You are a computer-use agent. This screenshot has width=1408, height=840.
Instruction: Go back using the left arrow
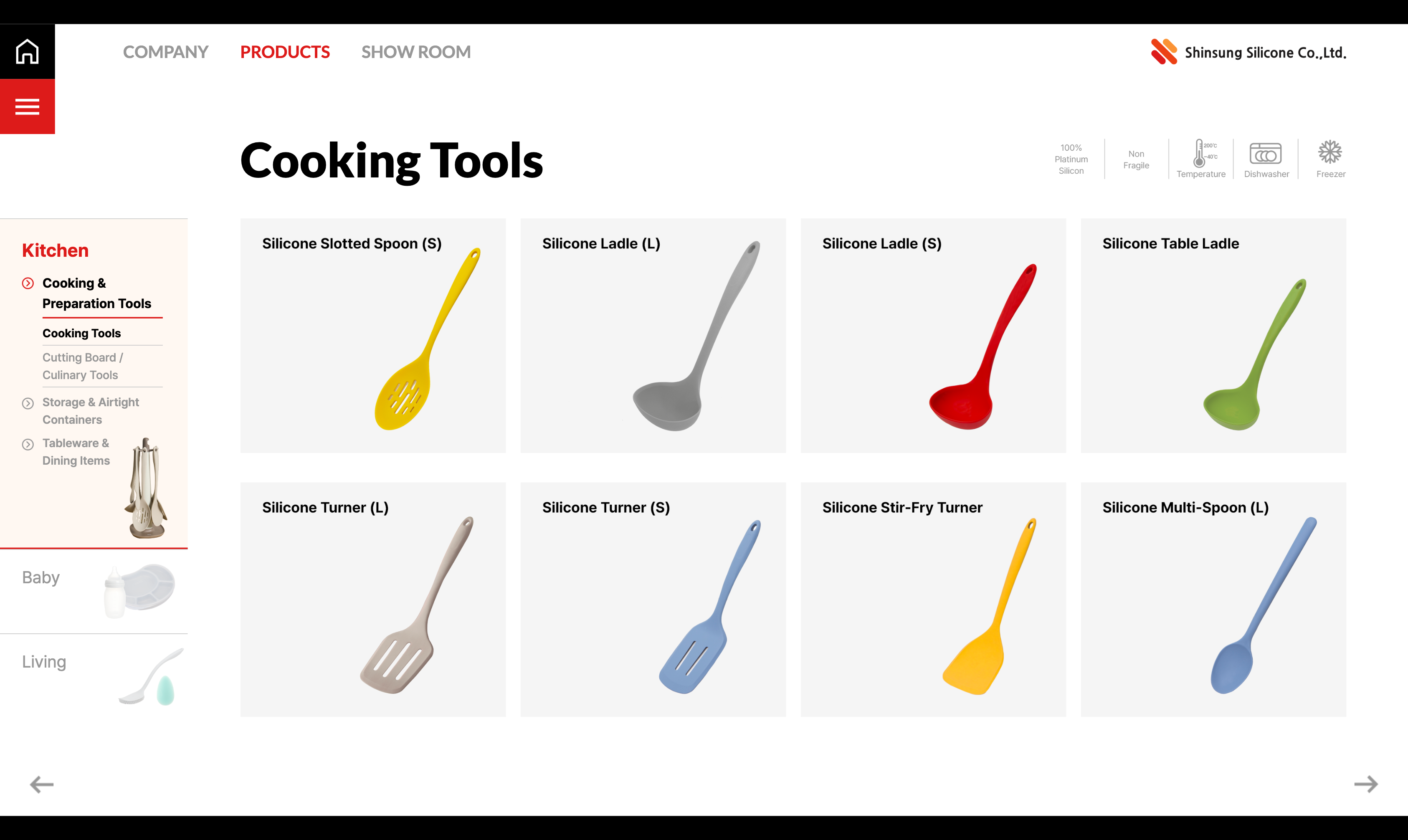click(x=42, y=784)
